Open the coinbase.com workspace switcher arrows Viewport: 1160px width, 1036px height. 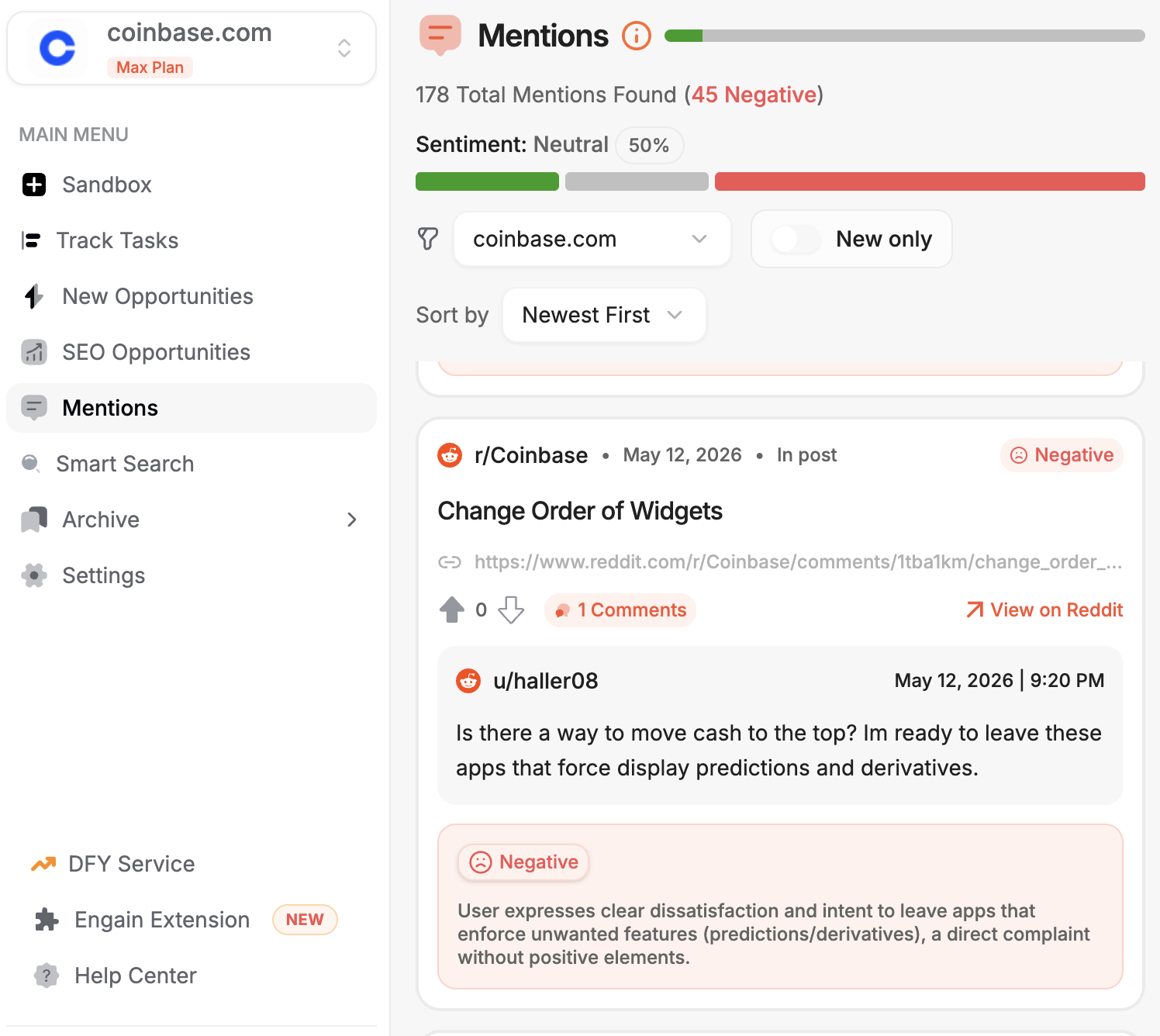coord(344,48)
